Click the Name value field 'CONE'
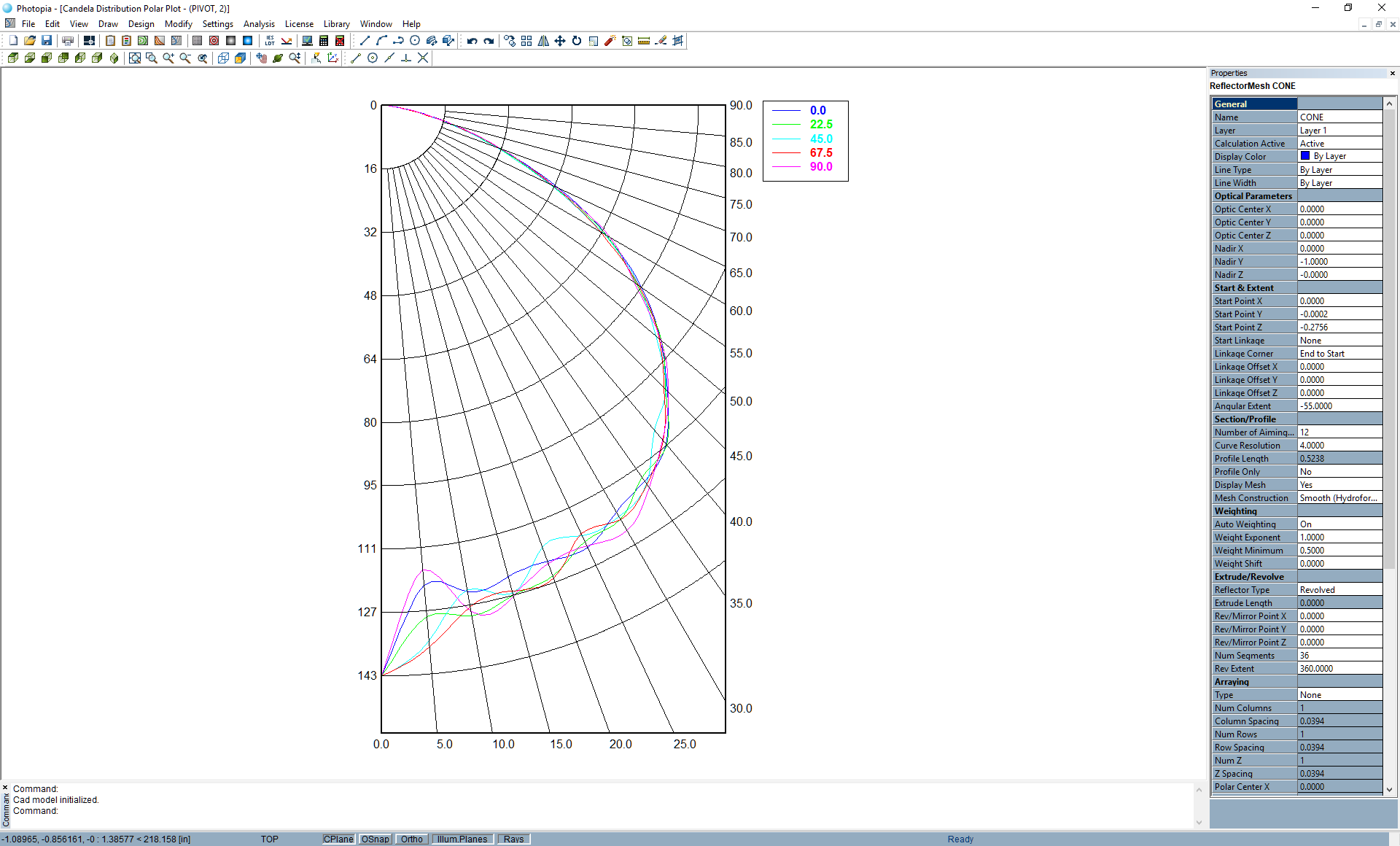The height and width of the screenshot is (846, 1400). click(x=1339, y=117)
